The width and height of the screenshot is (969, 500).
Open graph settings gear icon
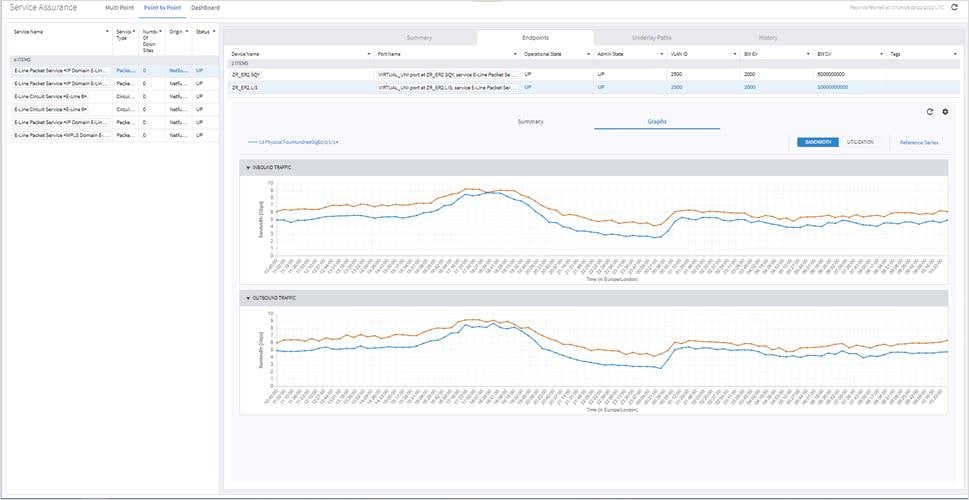pos(944,112)
